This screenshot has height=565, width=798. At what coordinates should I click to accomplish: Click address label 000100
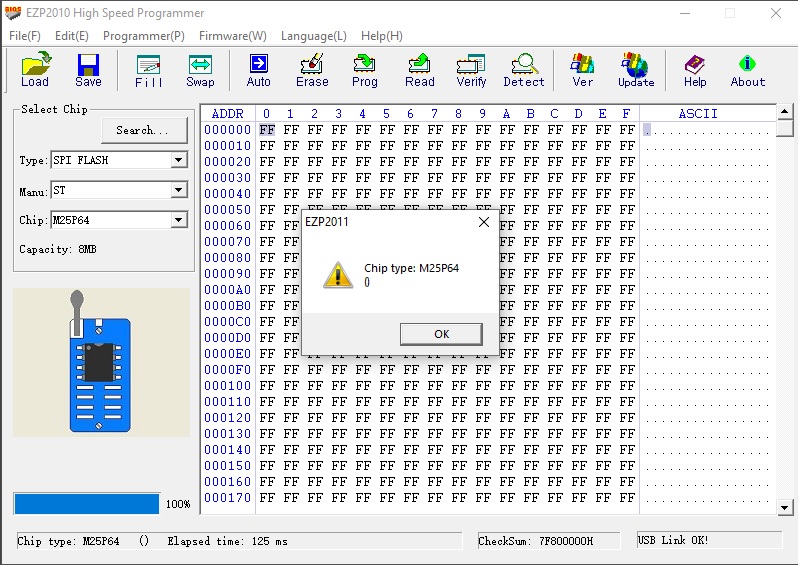tap(227, 386)
